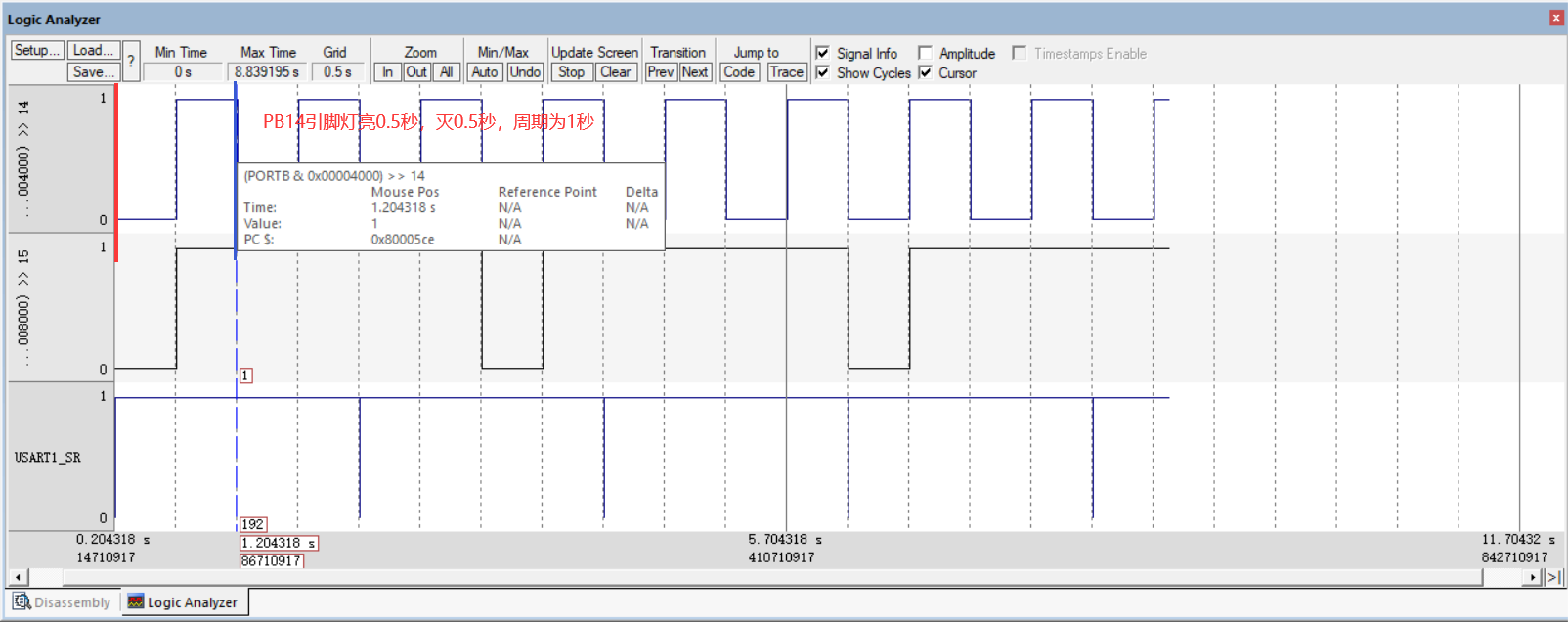
Task: Toggle the Cursor checkbox
Action: click(925, 72)
